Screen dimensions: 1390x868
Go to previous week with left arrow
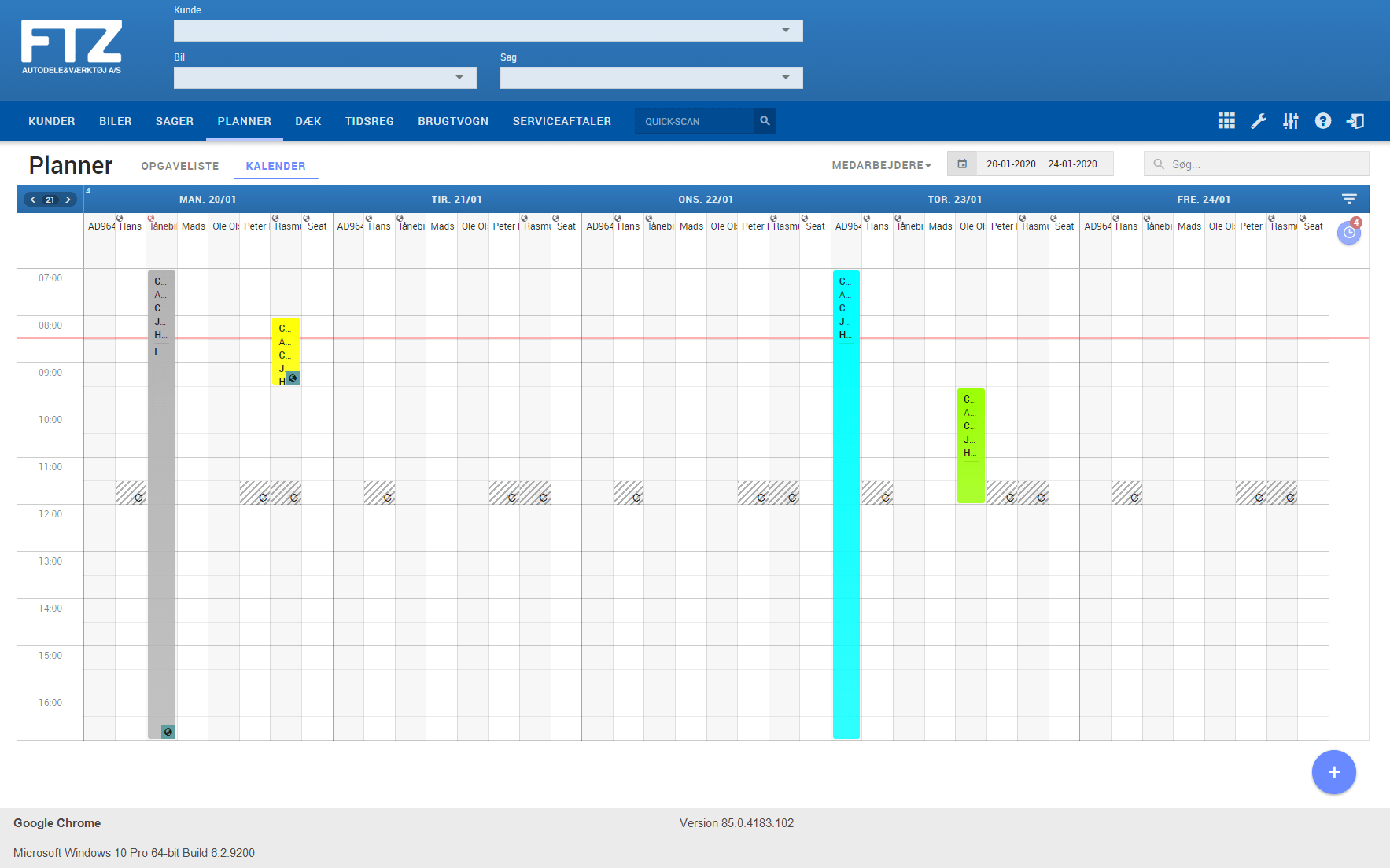click(x=33, y=200)
